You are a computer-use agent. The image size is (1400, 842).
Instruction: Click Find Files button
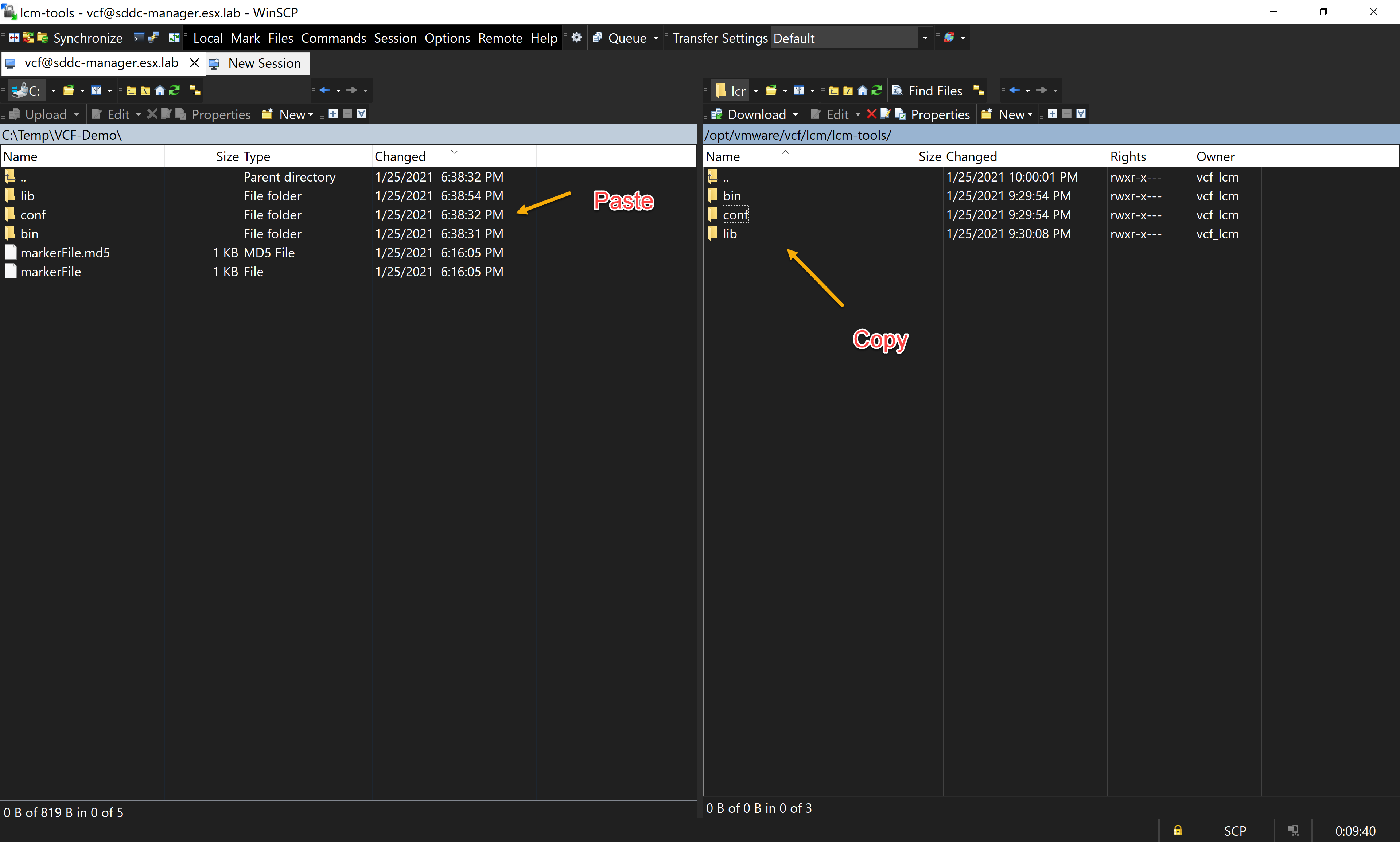(x=927, y=91)
